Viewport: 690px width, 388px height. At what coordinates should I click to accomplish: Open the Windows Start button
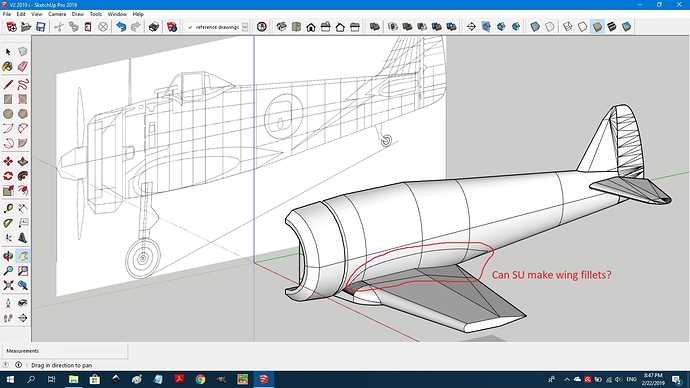click(x=9, y=379)
